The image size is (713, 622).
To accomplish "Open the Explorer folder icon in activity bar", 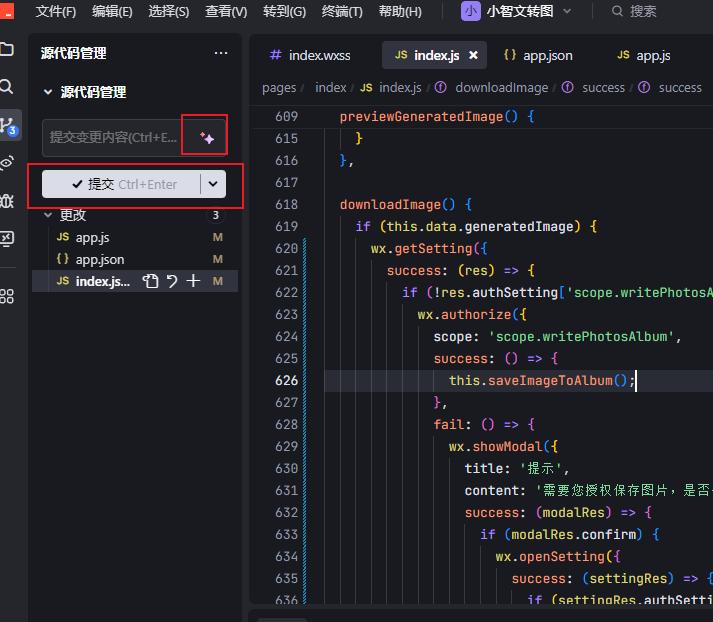I will click(x=8, y=49).
